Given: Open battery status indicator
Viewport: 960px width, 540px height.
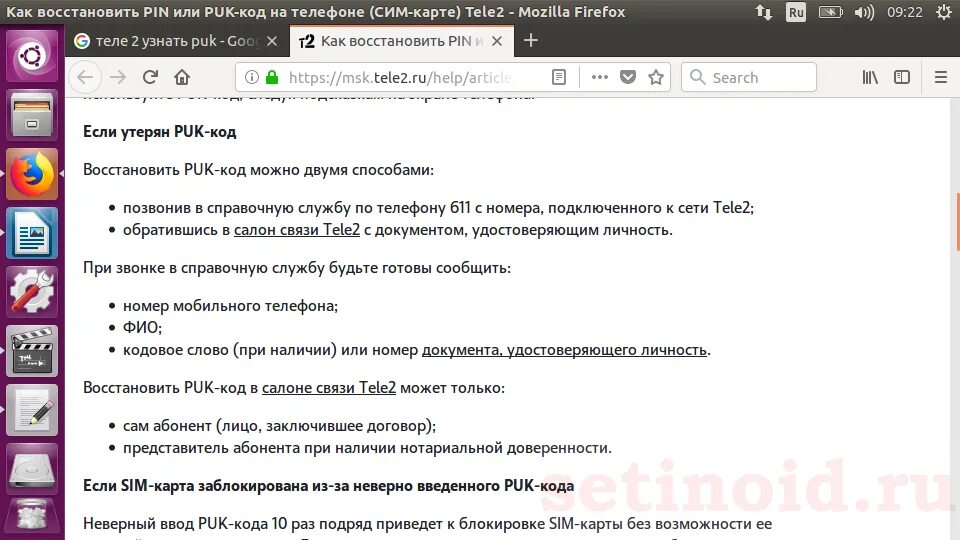Looking at the screenshot, I should (831, 12).
